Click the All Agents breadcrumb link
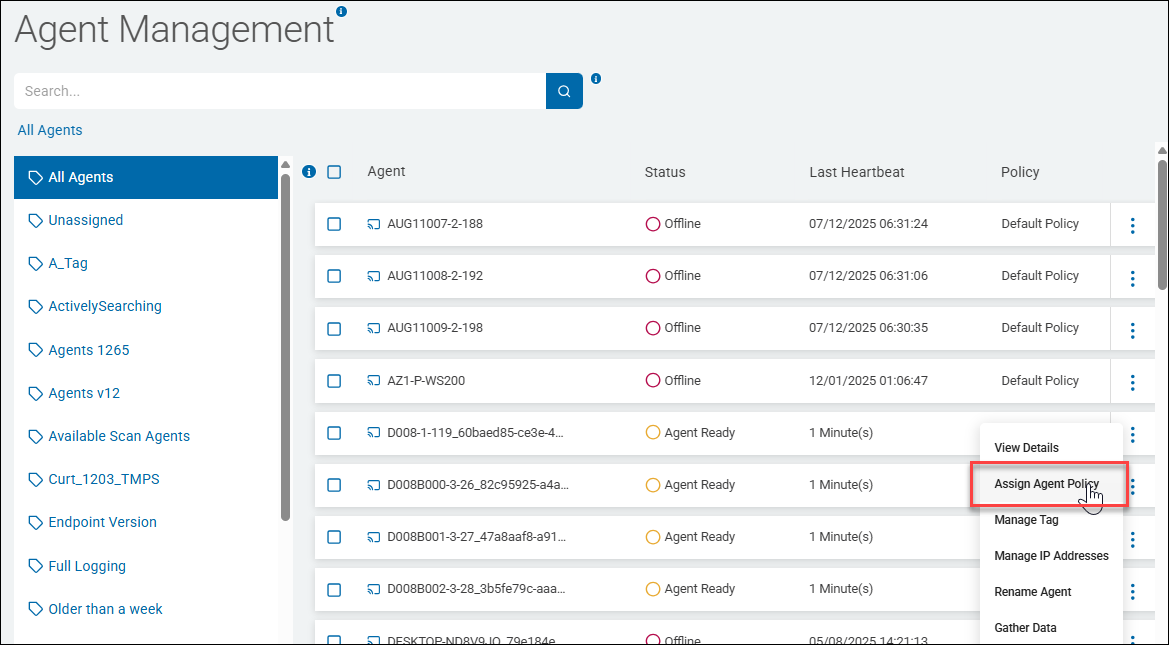Screen dimensions: 1169x645 click(50, 130)
